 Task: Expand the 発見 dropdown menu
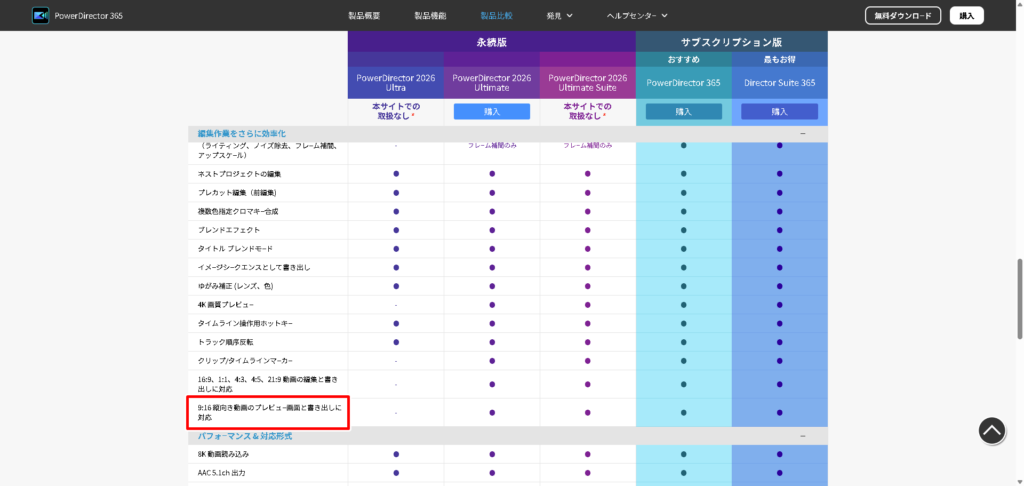pos(559,15)
